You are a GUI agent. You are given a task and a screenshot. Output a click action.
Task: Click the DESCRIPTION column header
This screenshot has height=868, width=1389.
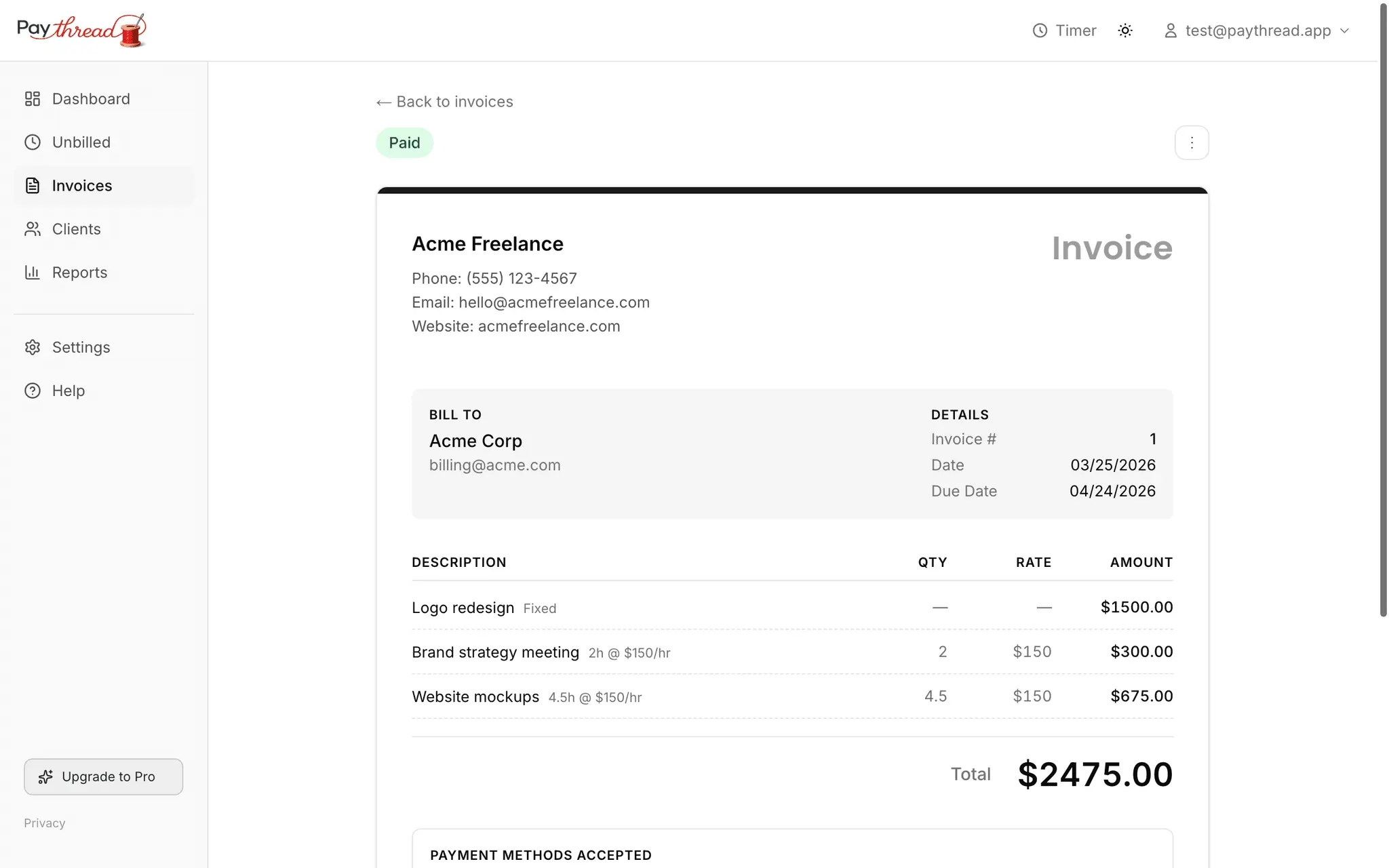tap(459, 562)
